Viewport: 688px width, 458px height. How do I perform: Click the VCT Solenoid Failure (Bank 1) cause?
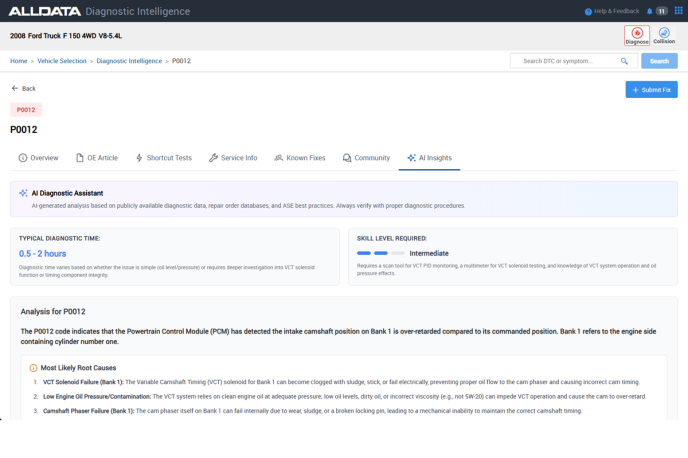tap(83, 382)
